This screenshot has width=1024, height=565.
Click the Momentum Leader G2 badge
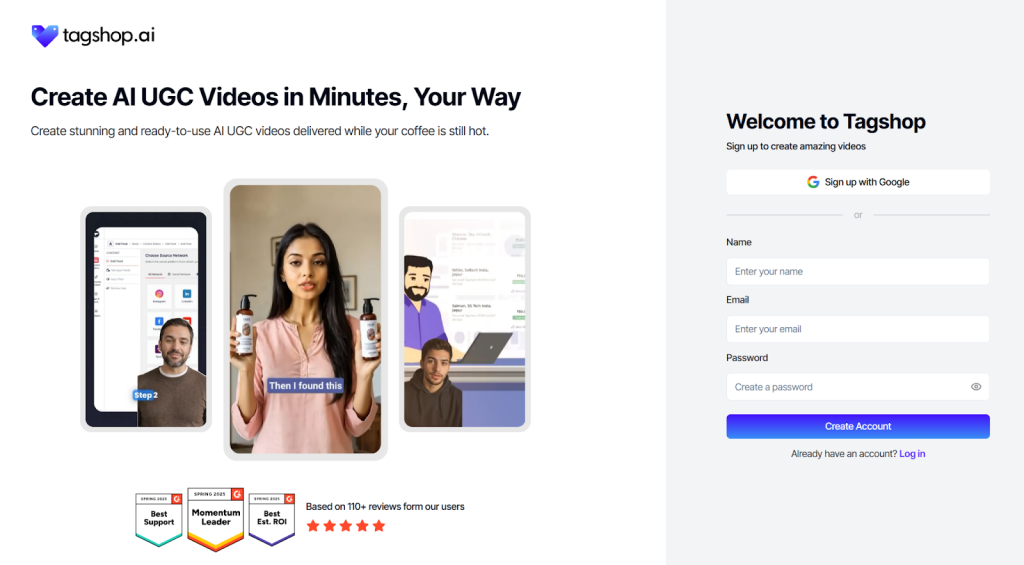tap(216, 519)
